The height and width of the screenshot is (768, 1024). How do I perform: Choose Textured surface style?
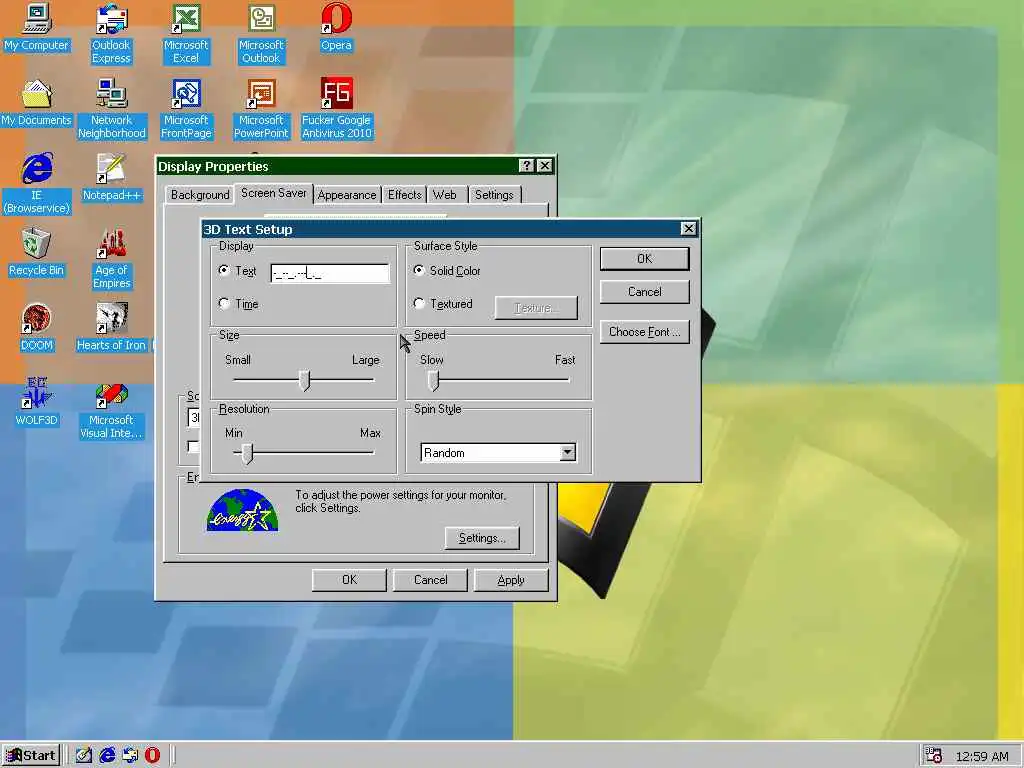(x=419, y=303)
